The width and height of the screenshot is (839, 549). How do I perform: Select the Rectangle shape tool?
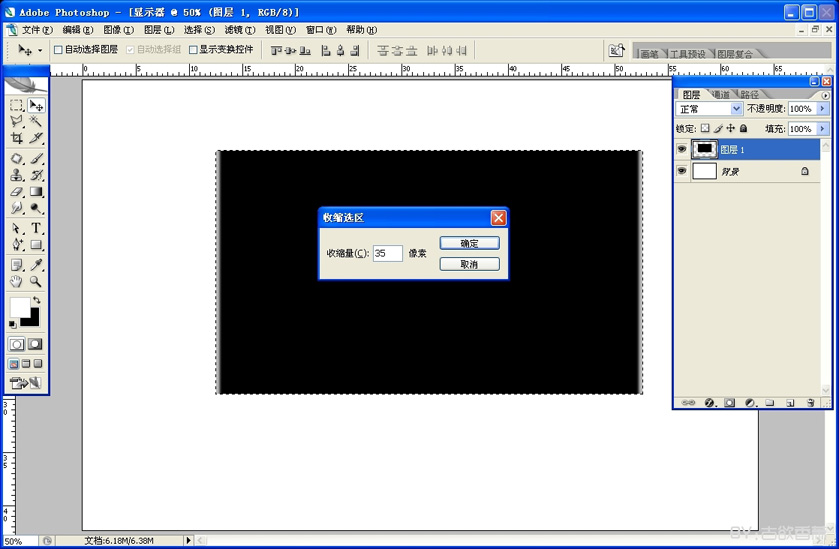tap(36, 245)
